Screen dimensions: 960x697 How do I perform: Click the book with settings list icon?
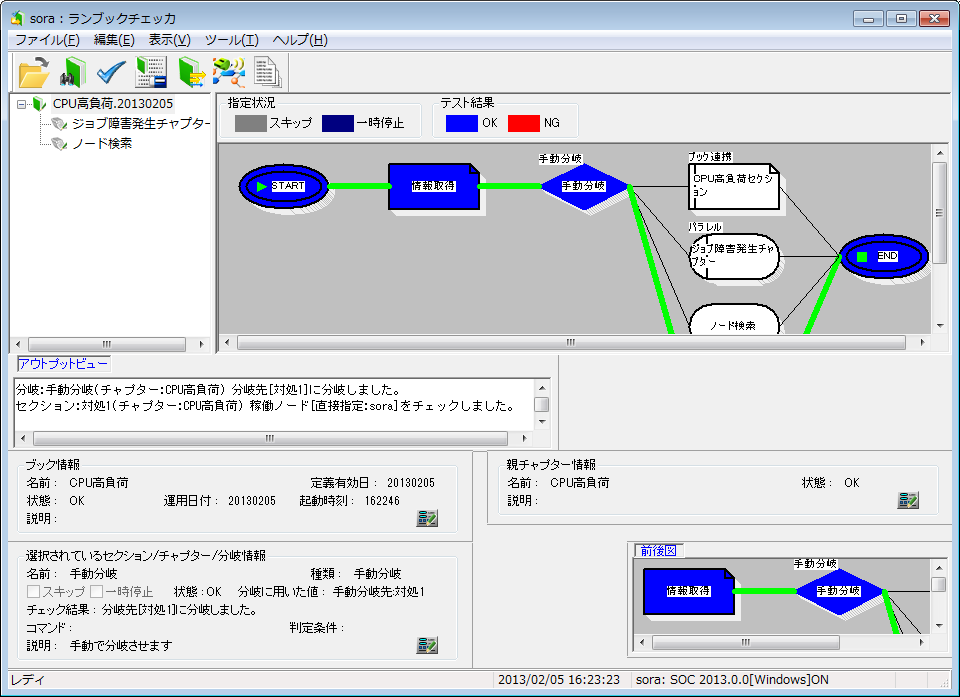[151, 72]
